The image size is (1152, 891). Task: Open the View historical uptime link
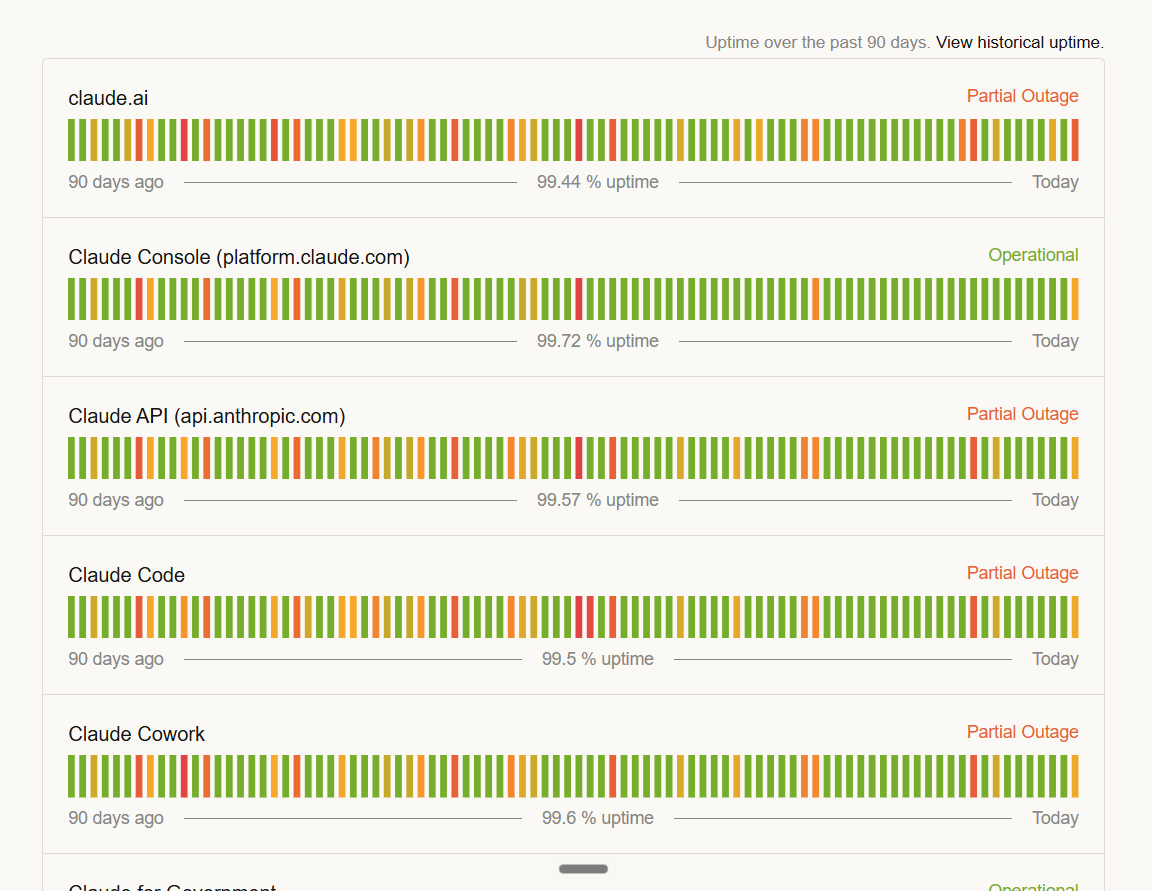(1020, 43)
